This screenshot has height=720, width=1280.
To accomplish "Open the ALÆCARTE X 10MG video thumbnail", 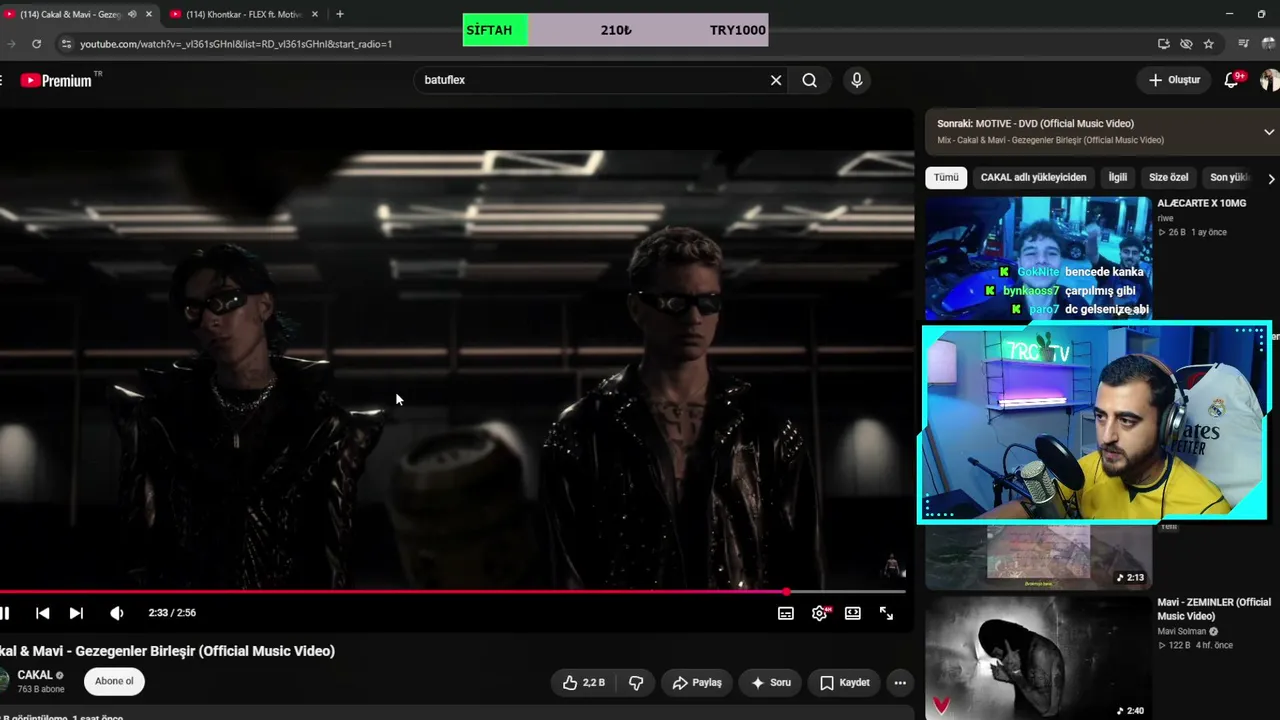I will pyautogui.click(x=1038, y=258).
